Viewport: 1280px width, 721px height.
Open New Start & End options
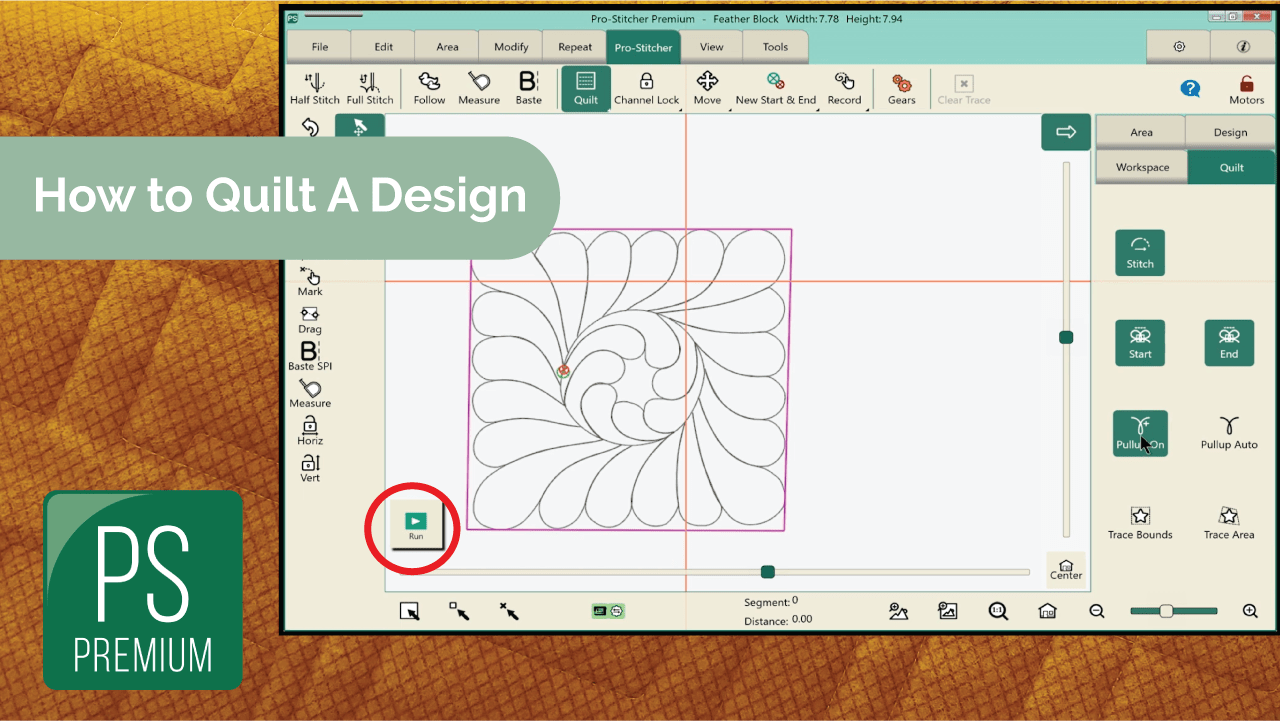point(775,89)
